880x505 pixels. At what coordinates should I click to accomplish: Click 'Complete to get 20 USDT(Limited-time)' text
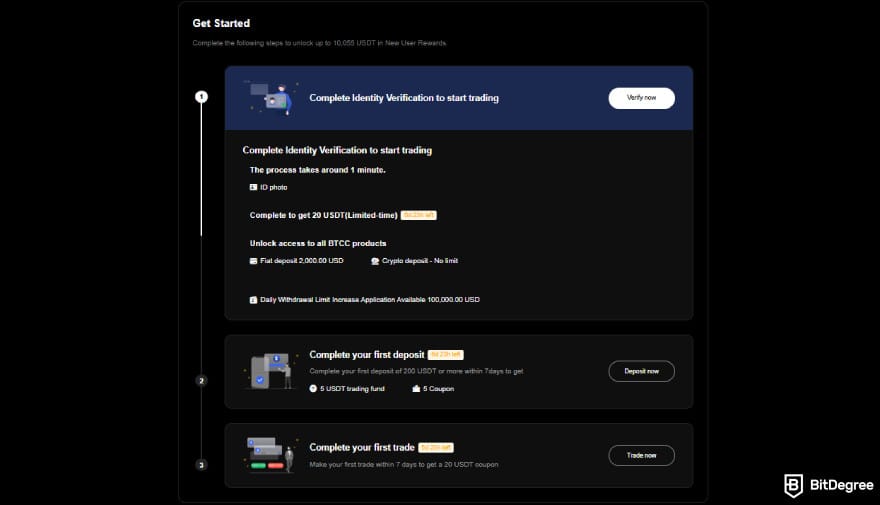[x=324, y=215]
